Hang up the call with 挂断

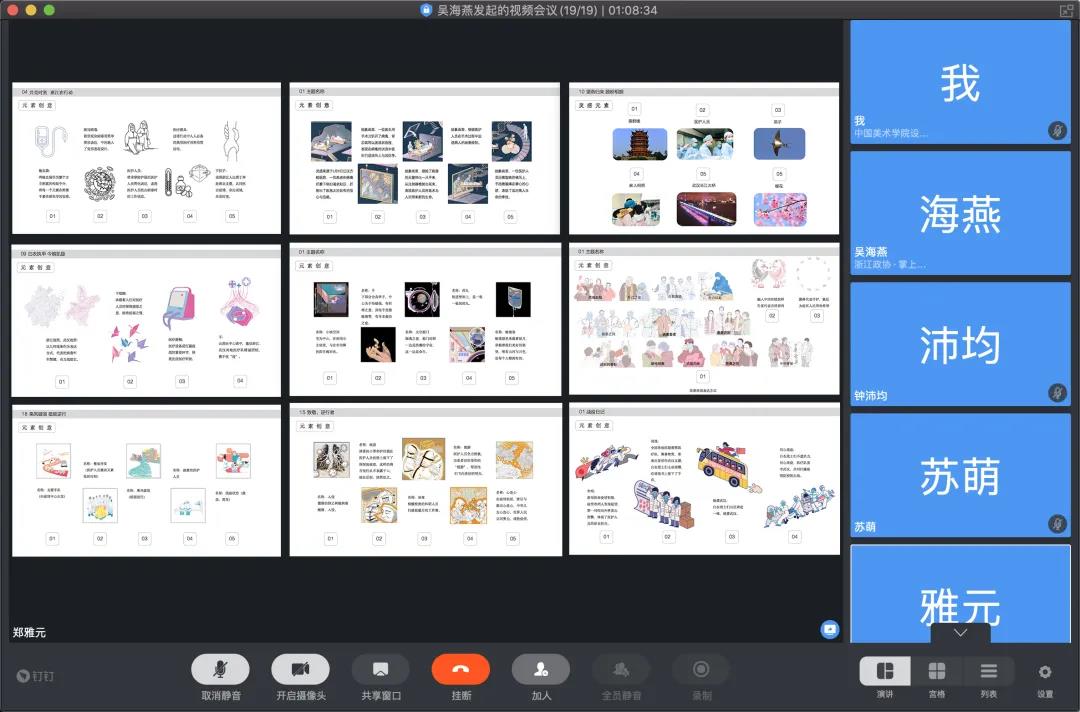[461, 669]
